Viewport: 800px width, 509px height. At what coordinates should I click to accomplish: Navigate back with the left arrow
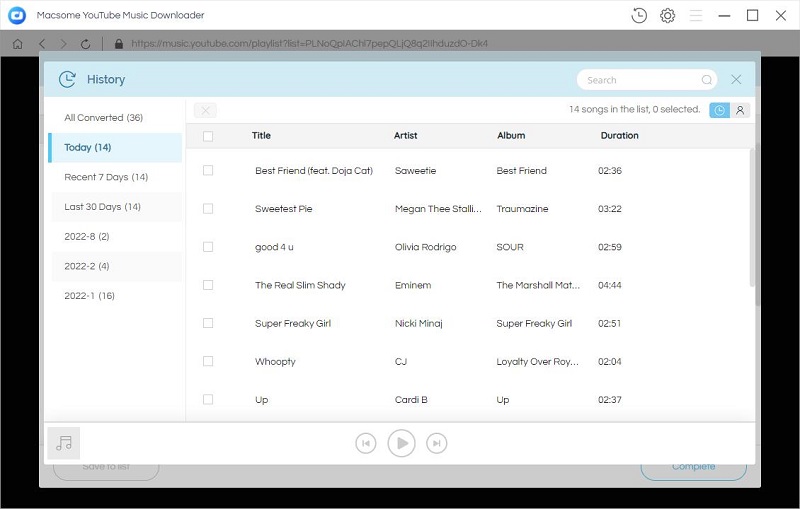[42, 44]
